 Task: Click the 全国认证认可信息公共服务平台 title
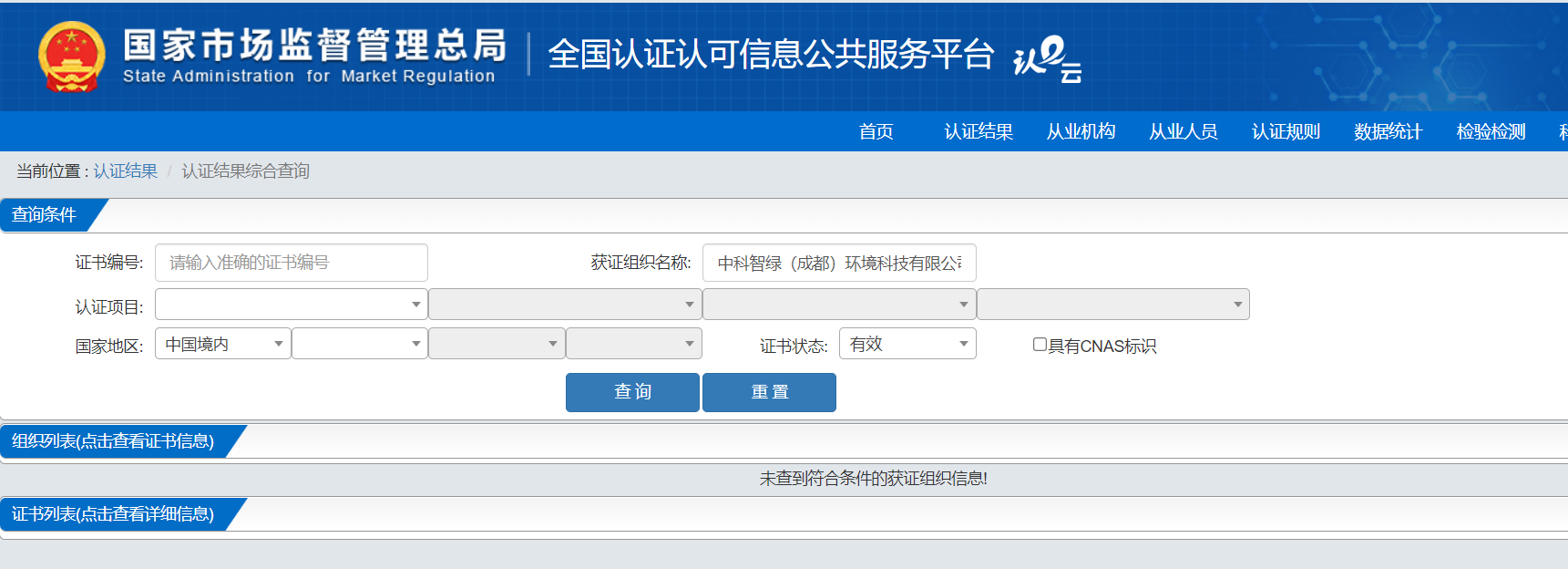pos(771,55)
